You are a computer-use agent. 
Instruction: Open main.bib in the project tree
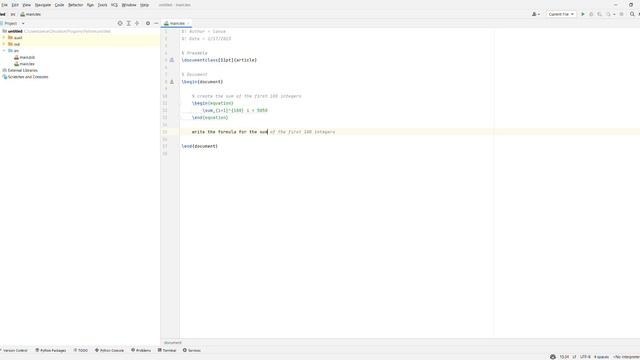pyautogui.click(x=24, y=58)
